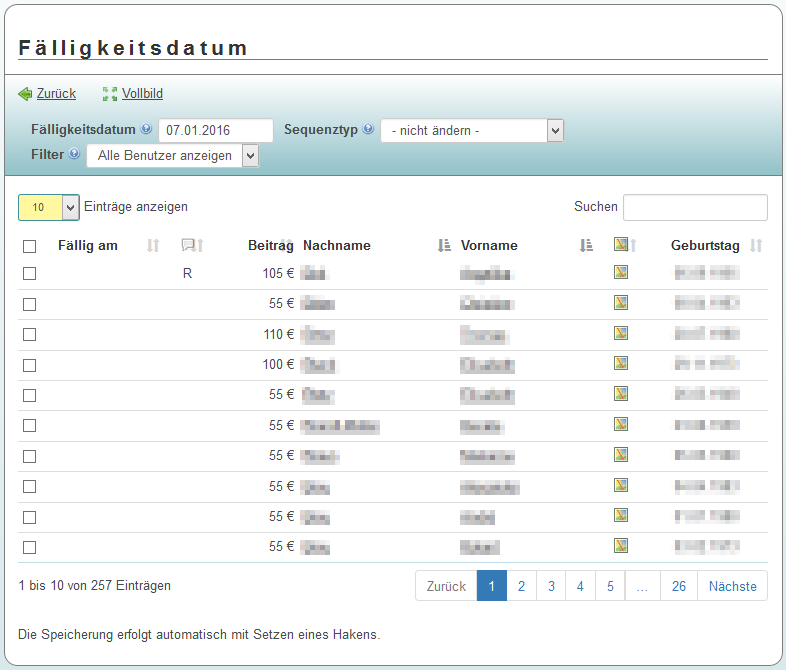Click the Suchen search input field
This screenshot has width=786, height=670.
(x=695, y=207)
